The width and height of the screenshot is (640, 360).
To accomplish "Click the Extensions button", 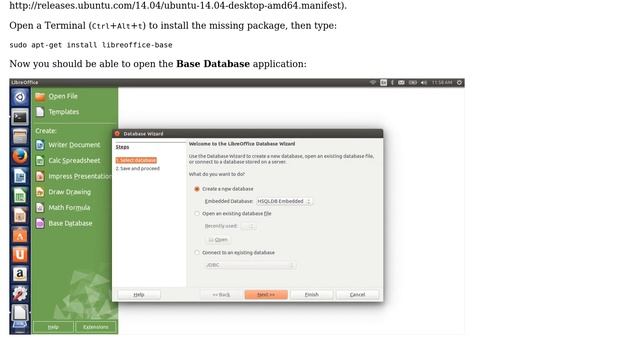I will click(96, 327).
